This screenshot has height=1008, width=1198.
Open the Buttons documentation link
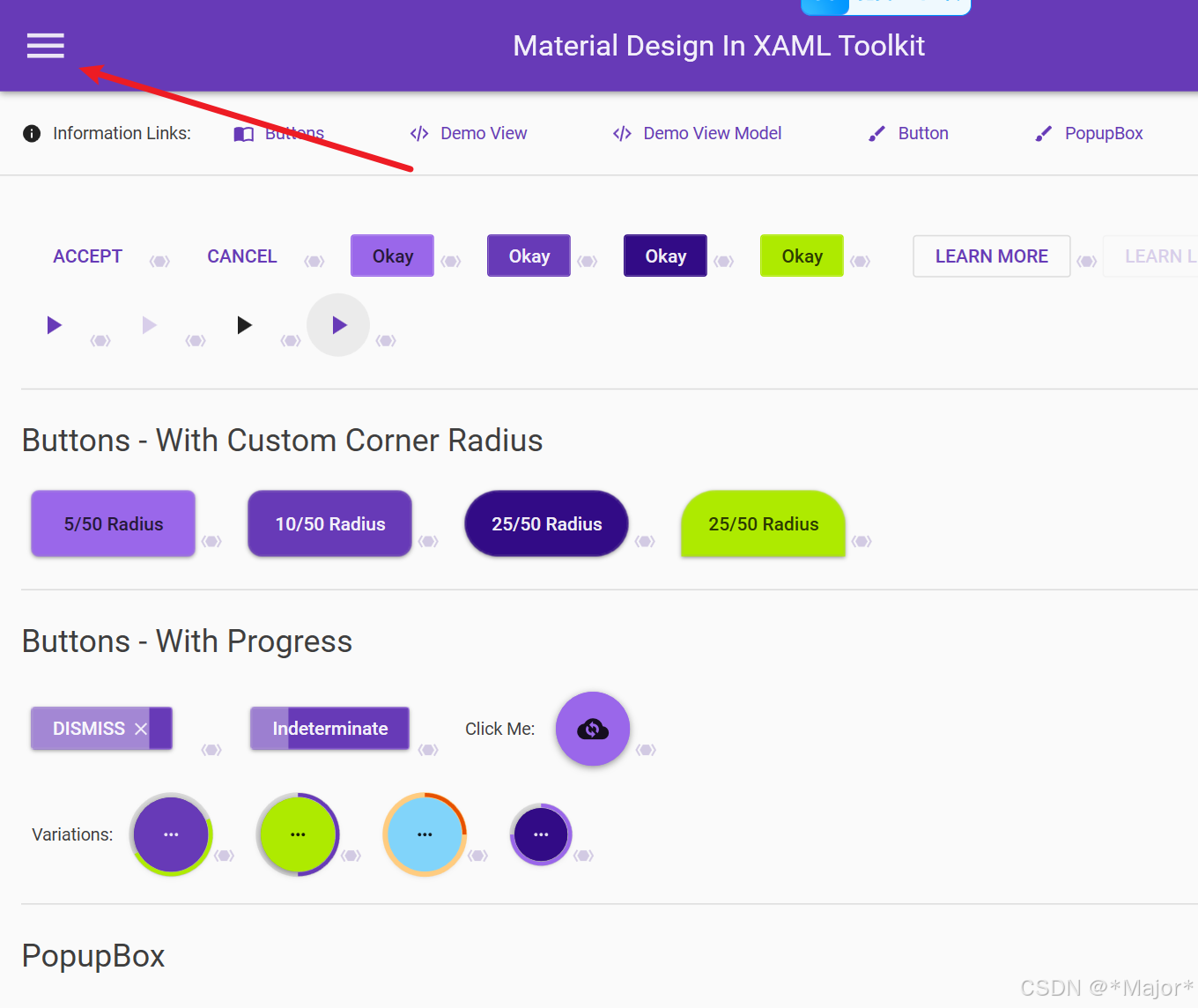tap(278, 134)
